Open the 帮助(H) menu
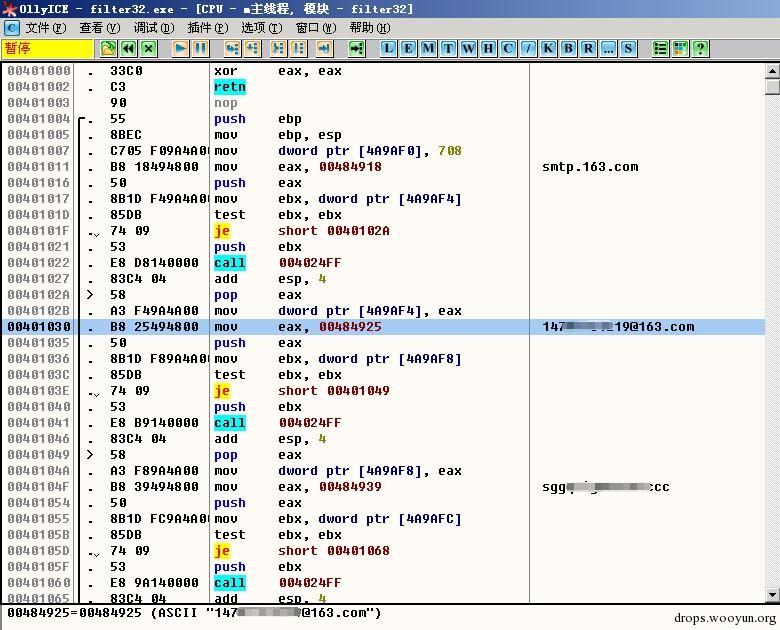780x630 pixels. pyautogui.click(x=370, y=28)
